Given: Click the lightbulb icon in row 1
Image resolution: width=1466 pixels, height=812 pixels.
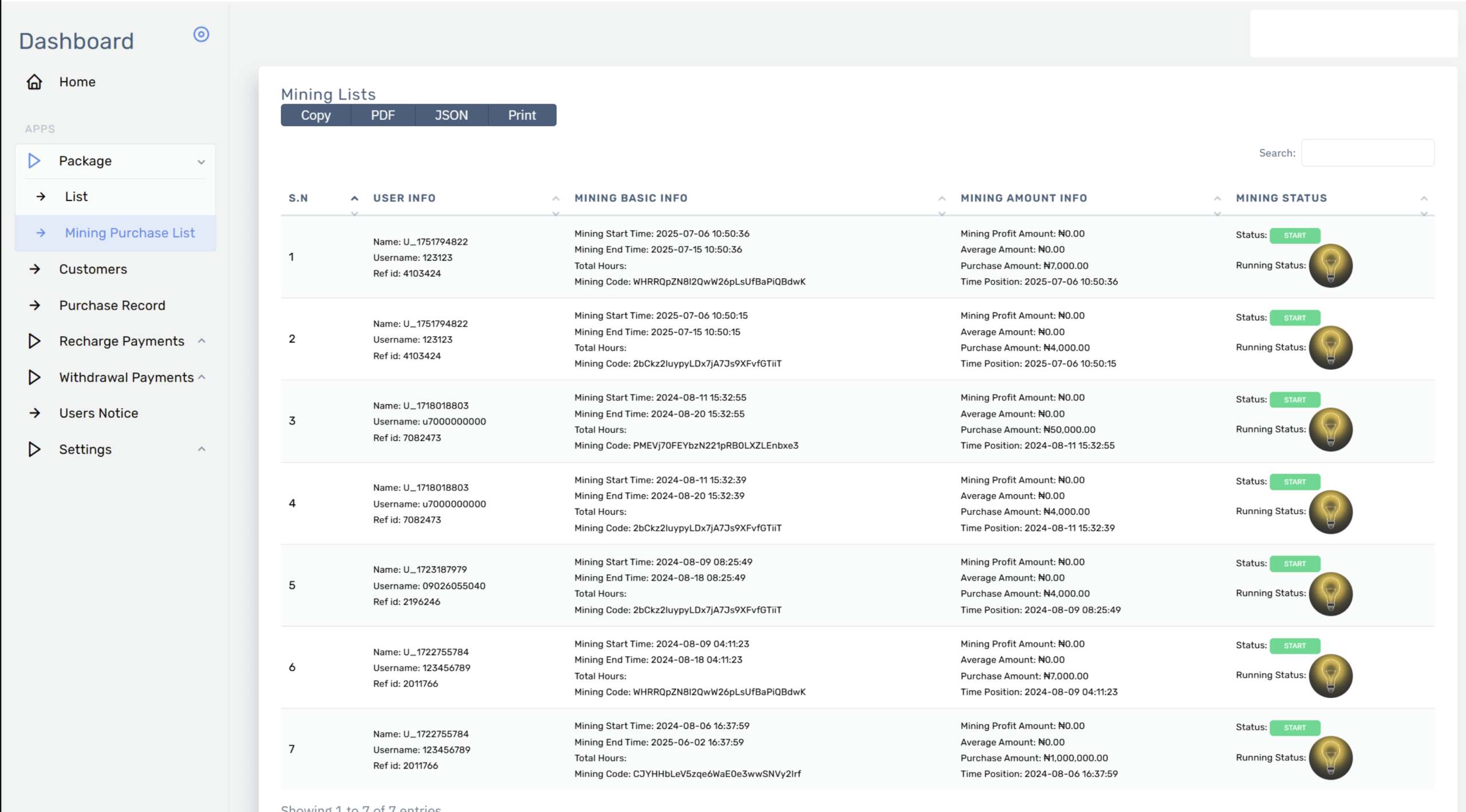Looking at the screenshot, I should (x=1330, y=266).
